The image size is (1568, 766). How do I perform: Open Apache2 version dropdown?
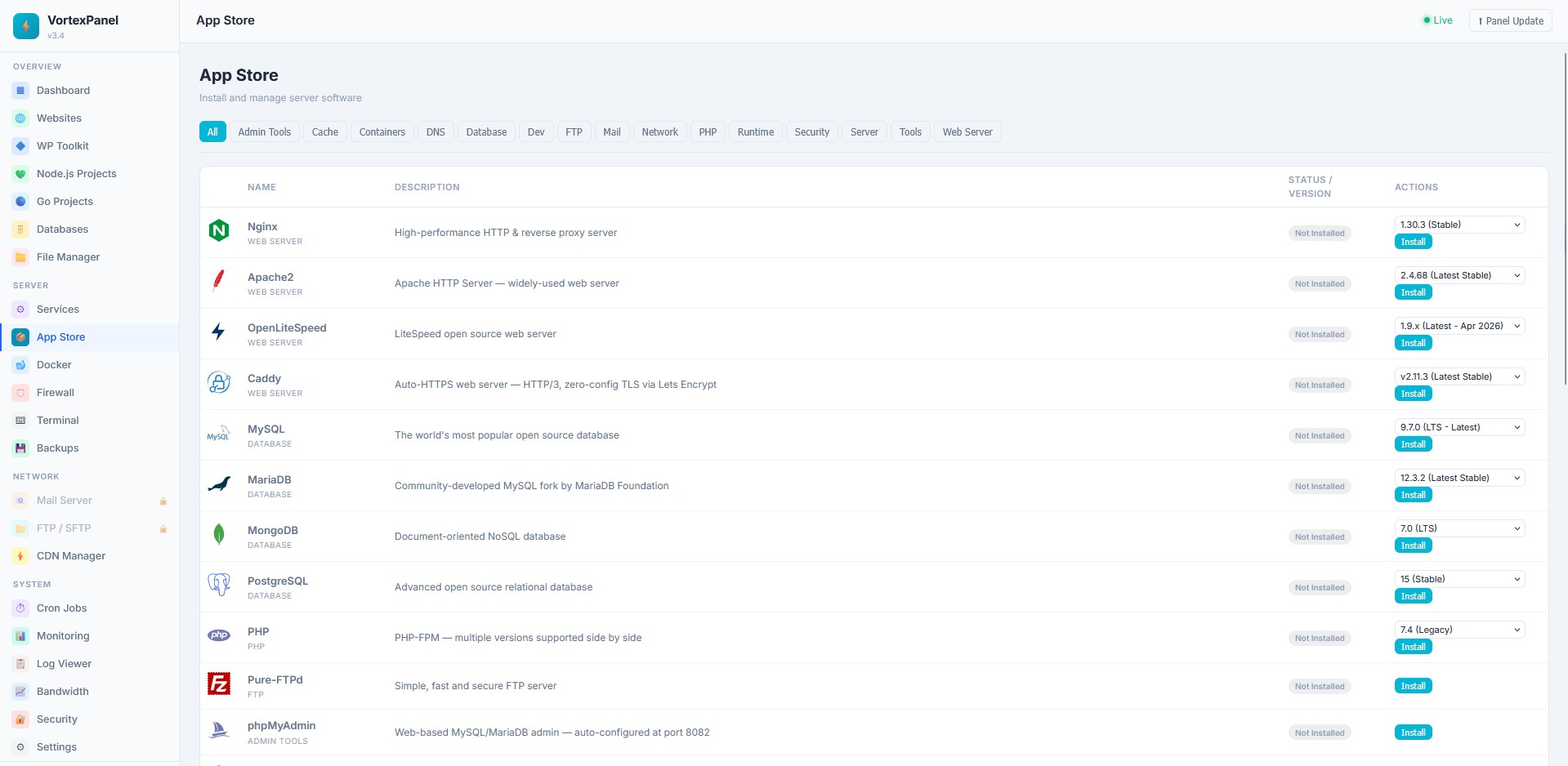coord(1459,275)
